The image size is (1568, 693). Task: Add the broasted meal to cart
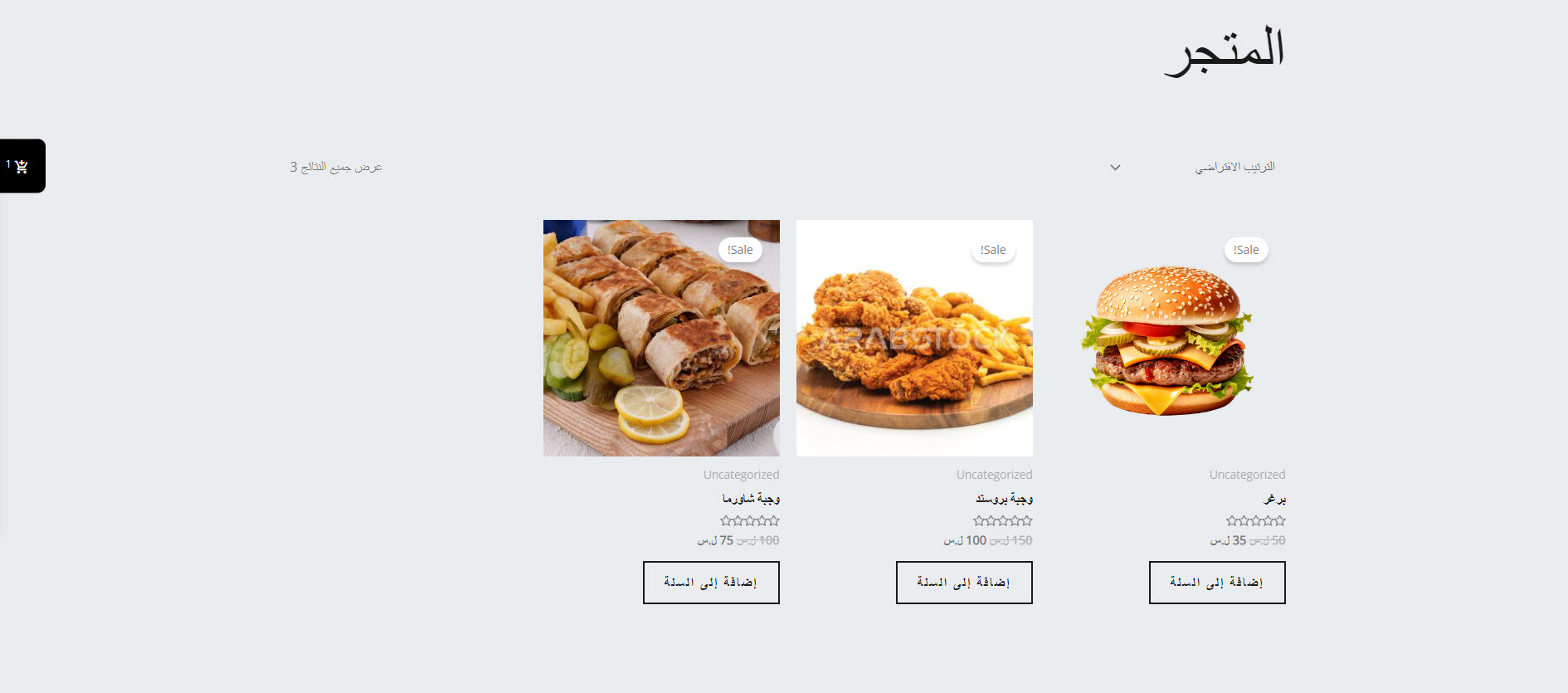[964, 583]
